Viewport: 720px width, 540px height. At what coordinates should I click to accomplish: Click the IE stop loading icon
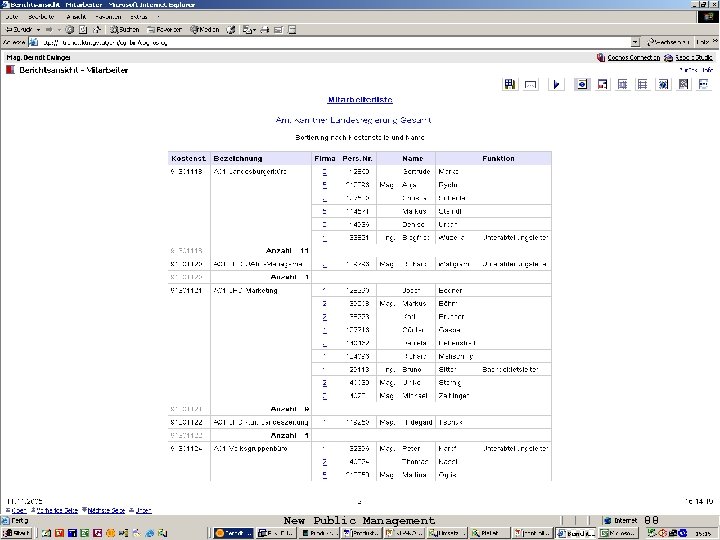click(69, 29)
